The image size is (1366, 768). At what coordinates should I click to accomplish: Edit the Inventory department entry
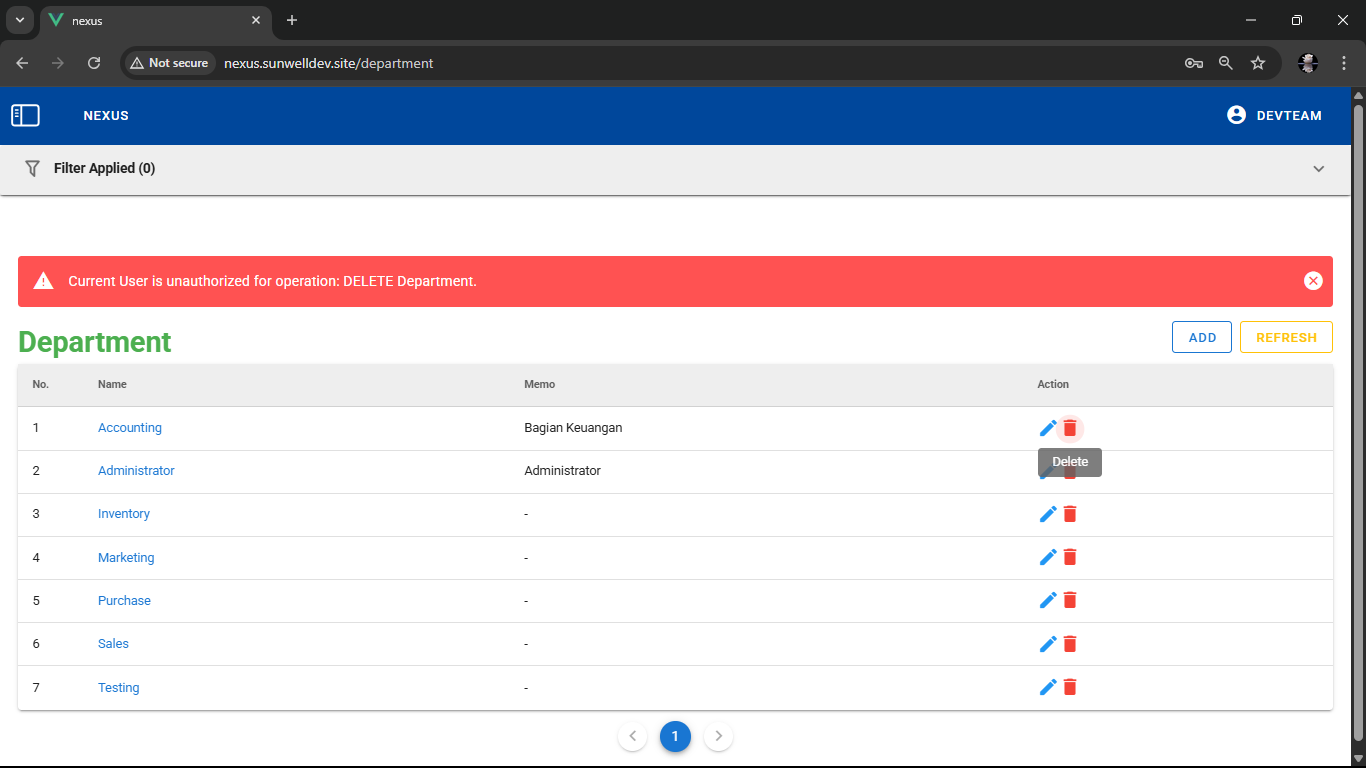pyautogui.click(x=1048, y=514)
